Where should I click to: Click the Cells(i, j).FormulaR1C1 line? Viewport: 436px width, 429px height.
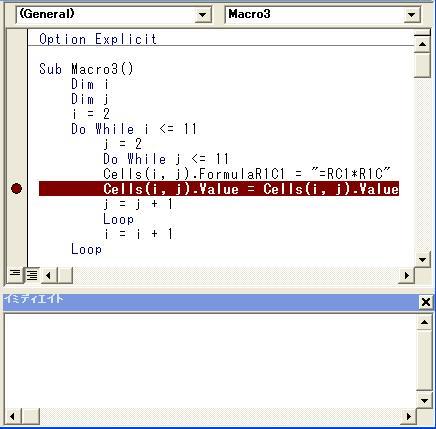(x=247, y=174)
